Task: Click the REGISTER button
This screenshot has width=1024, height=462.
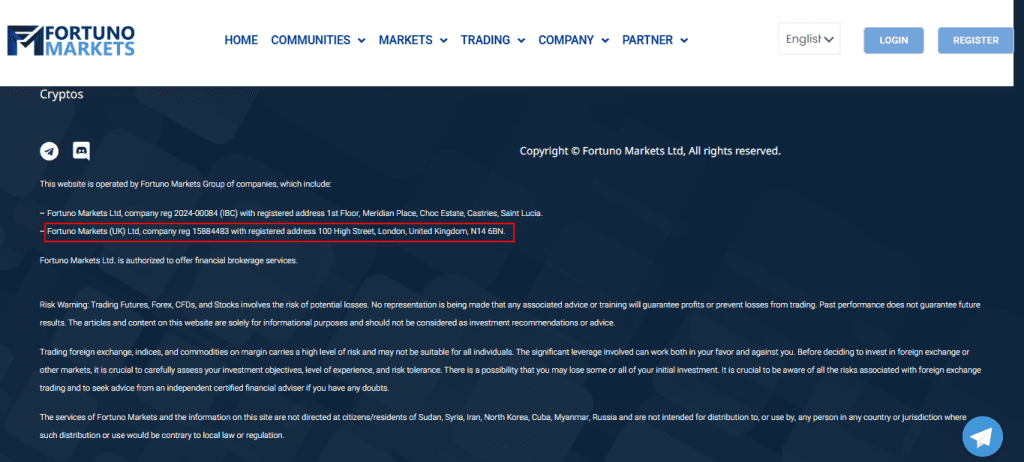Action: pos(976,41)
